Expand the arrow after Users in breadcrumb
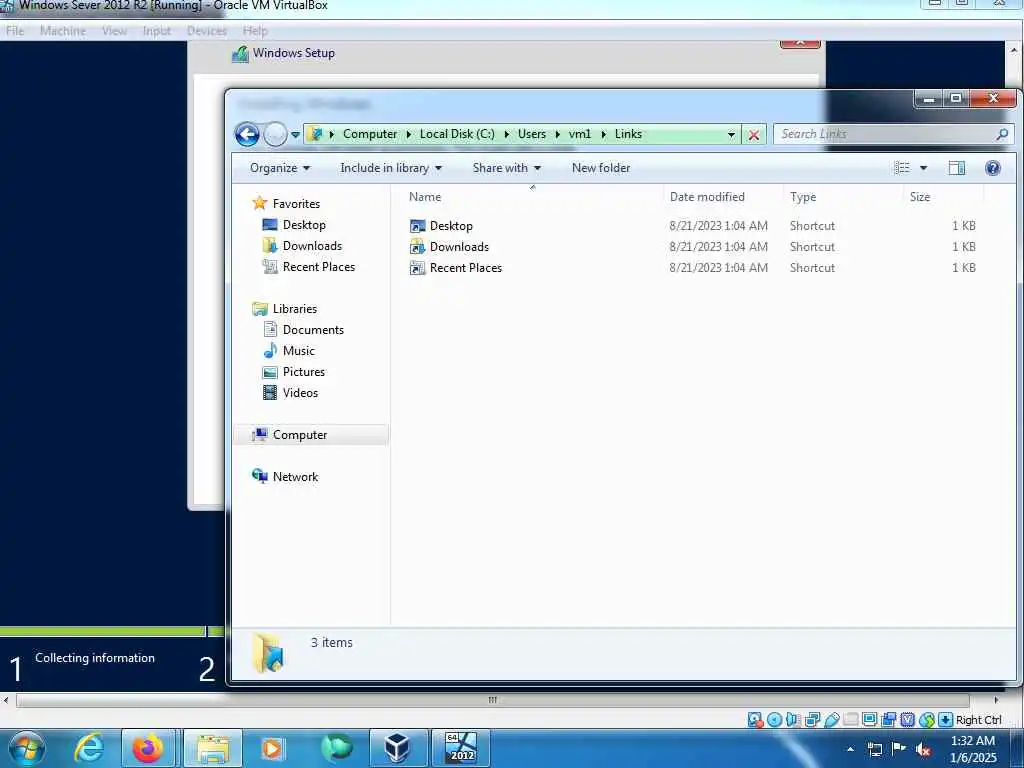 coord(558,135)
